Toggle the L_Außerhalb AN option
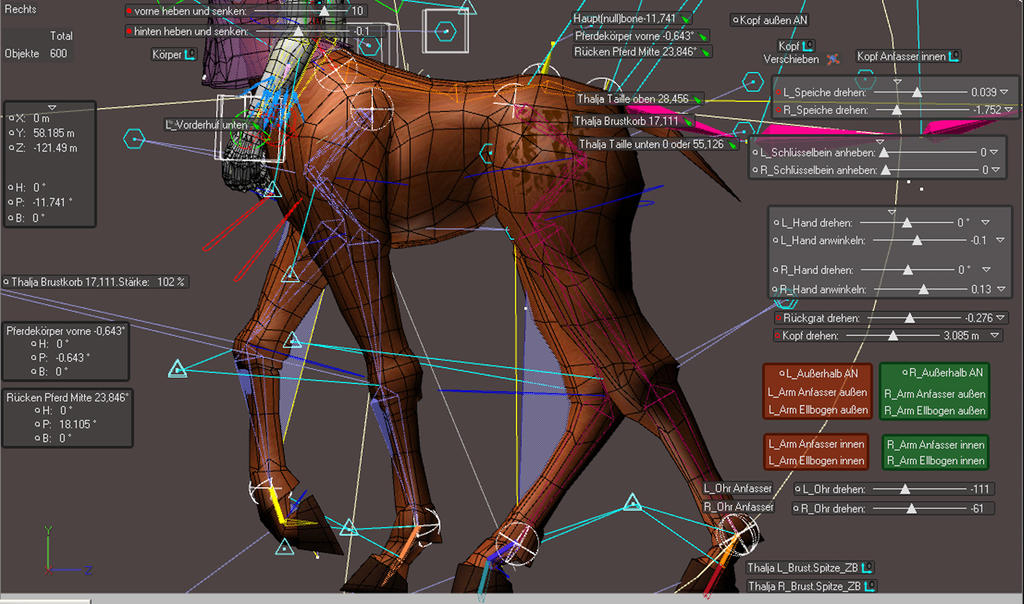The width and height of the screenshot is (1024, 604). 782,374
